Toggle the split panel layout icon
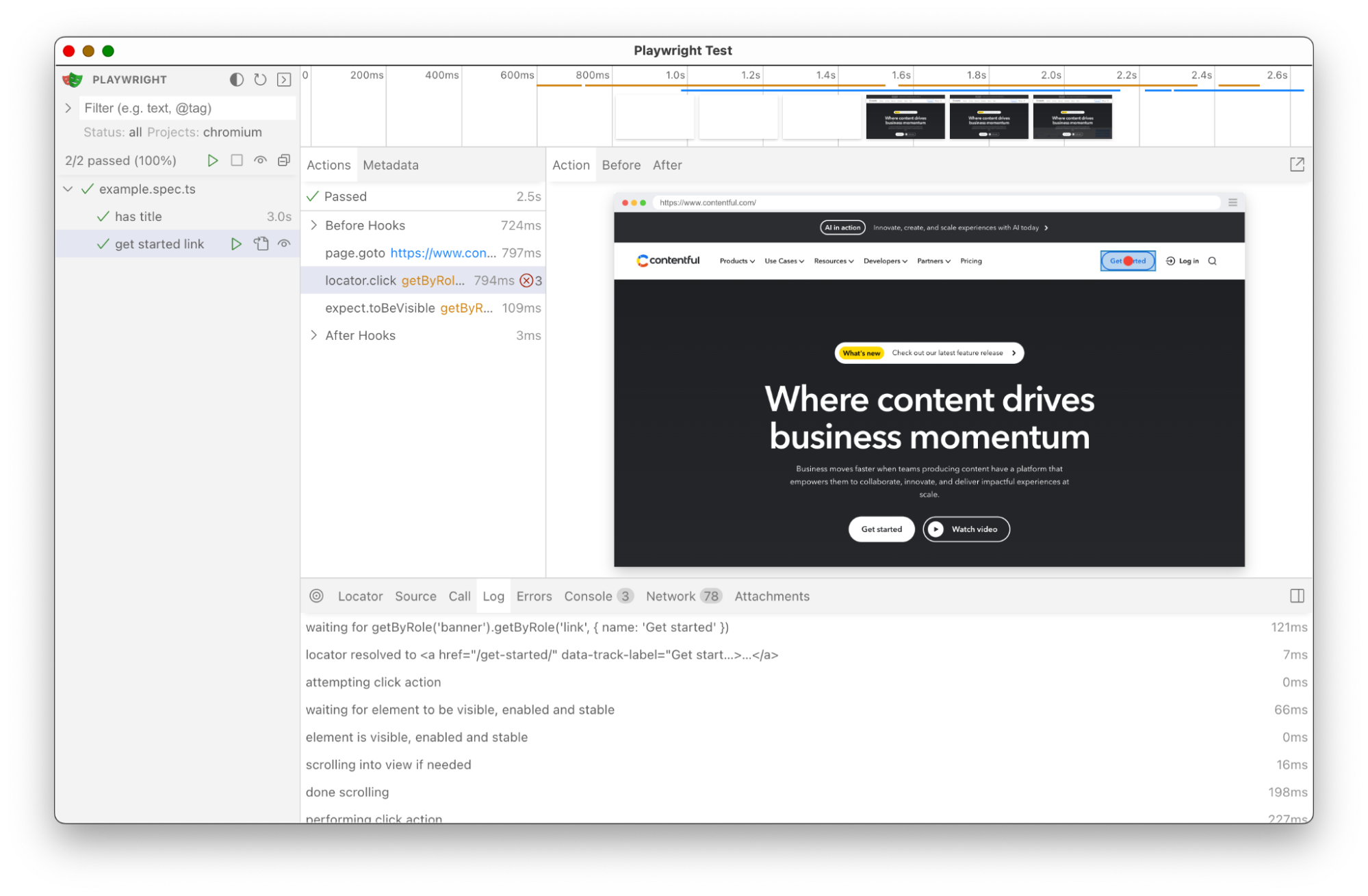 click(x=1296, y=596)
